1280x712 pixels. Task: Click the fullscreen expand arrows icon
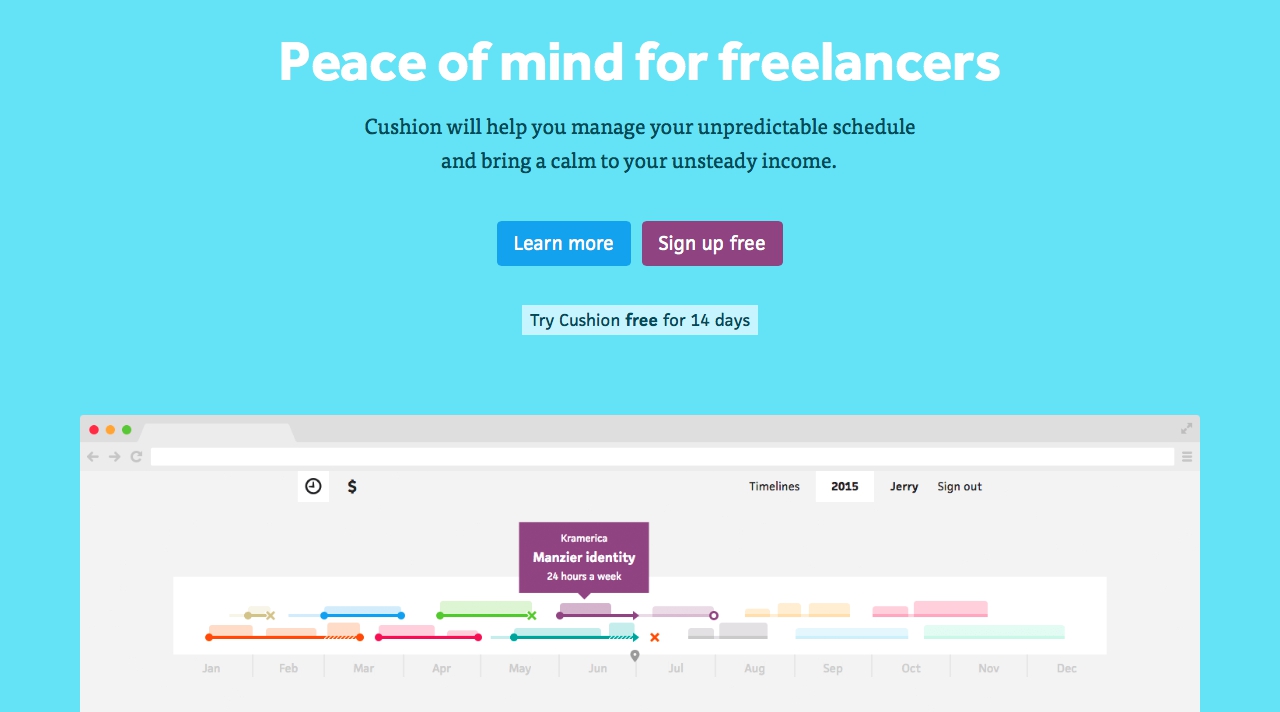(x=1186, y=428)
